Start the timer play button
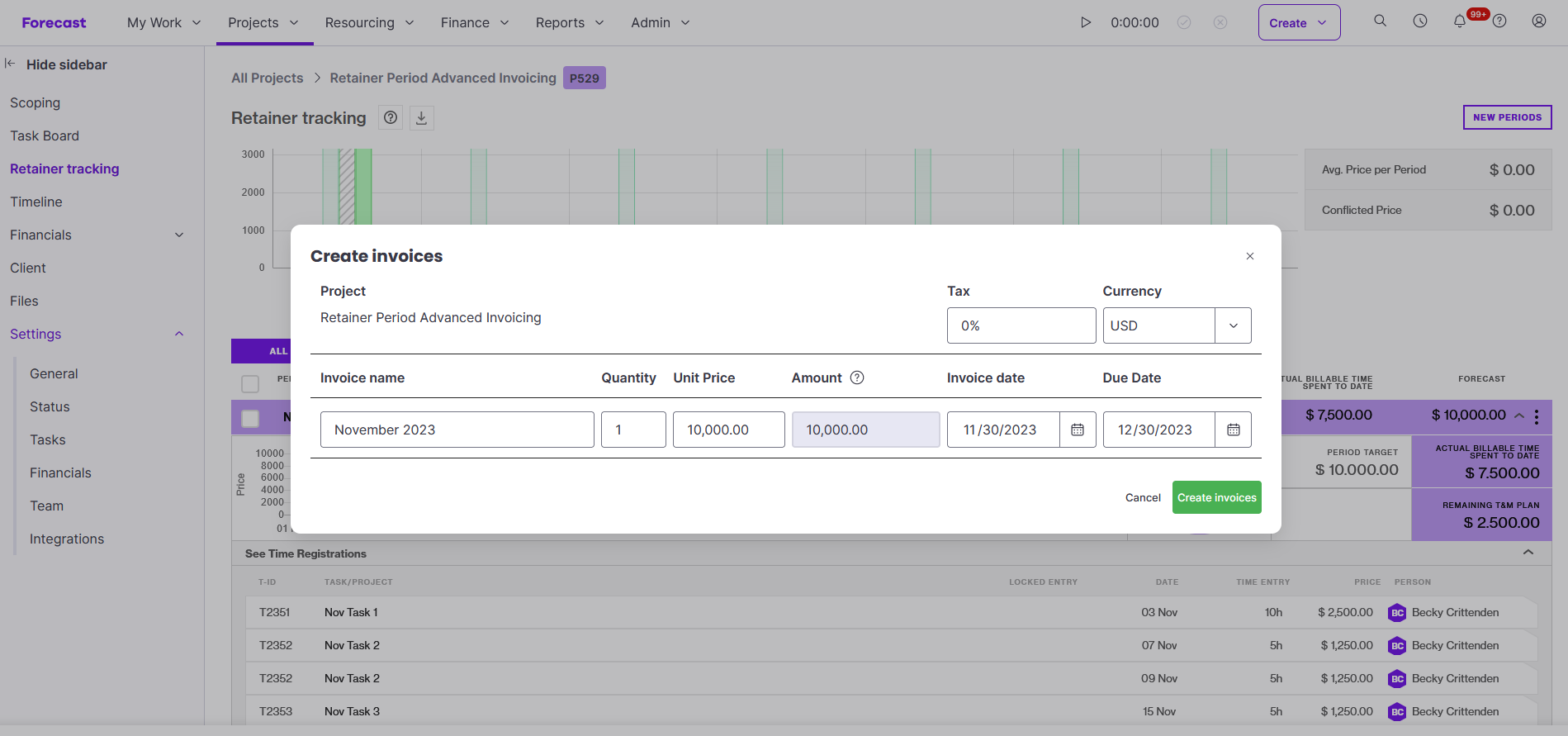1568x736 pixels. click(x=1086, y=22)
